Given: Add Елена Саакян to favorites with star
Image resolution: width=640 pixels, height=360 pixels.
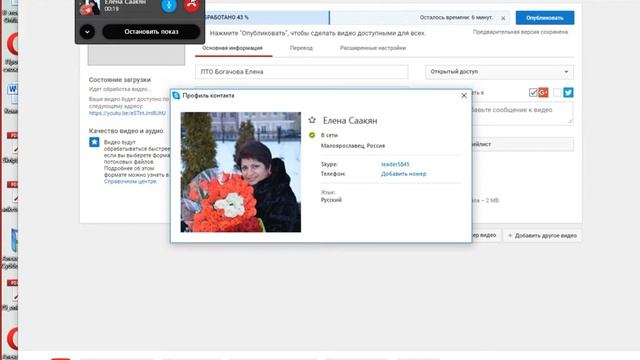Looking at the screenshot, I should pyautogui.click(x=312, y=120).
